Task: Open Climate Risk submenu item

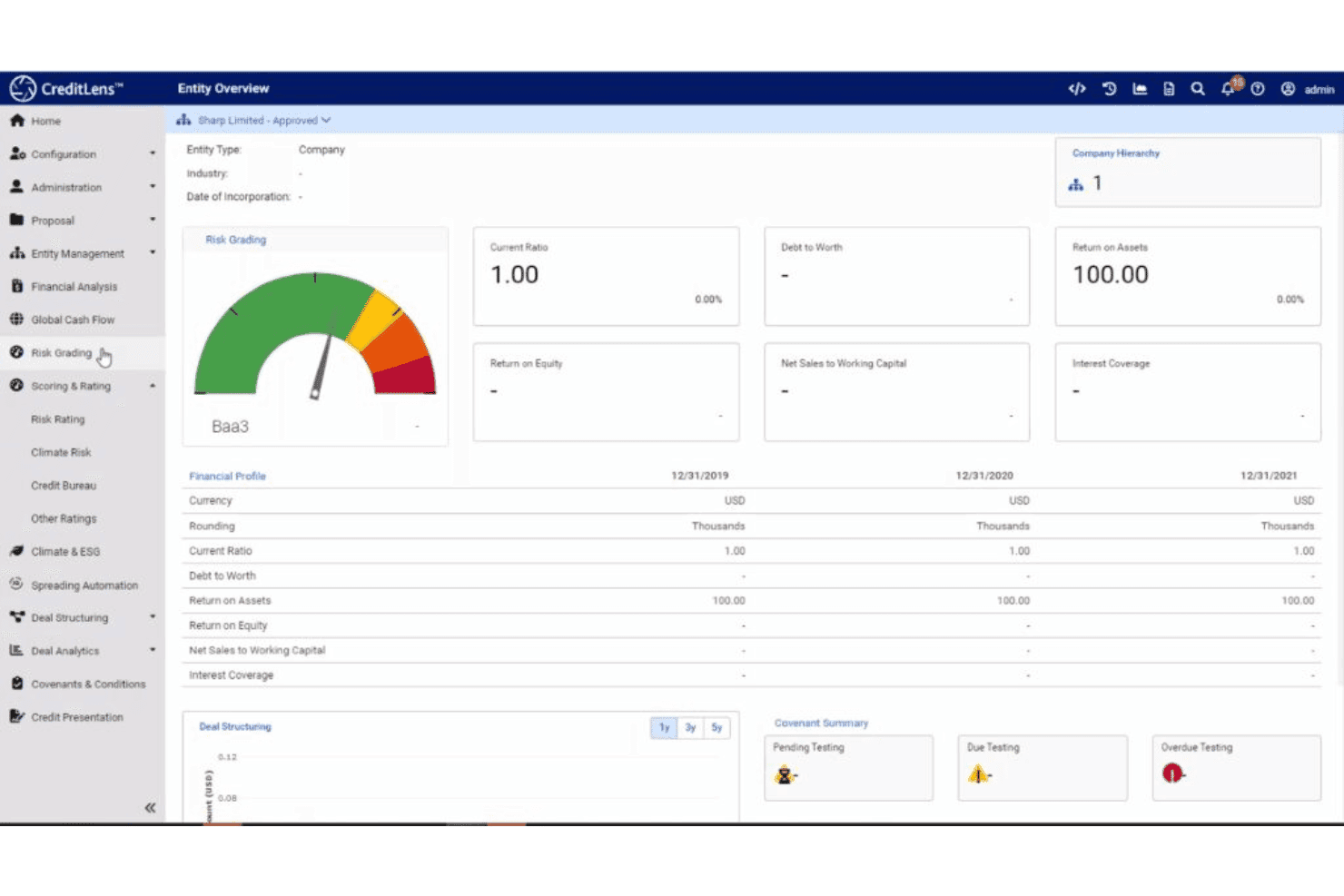Action: 61,452
